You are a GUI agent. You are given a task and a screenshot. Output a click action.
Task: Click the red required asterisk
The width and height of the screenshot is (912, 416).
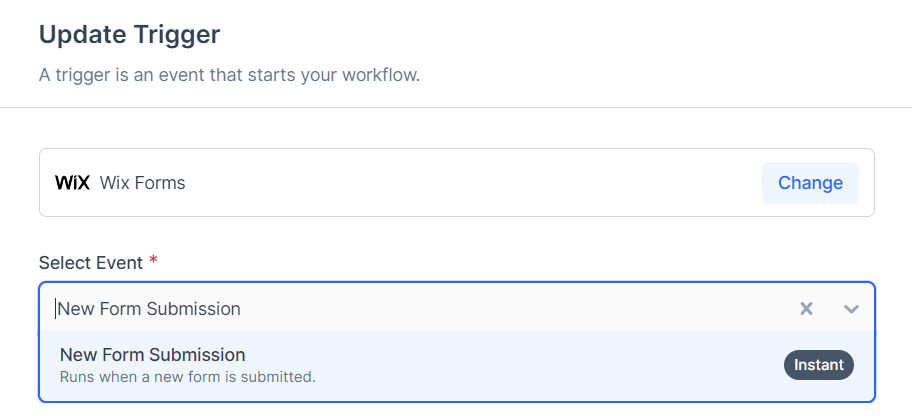point(153,262)
